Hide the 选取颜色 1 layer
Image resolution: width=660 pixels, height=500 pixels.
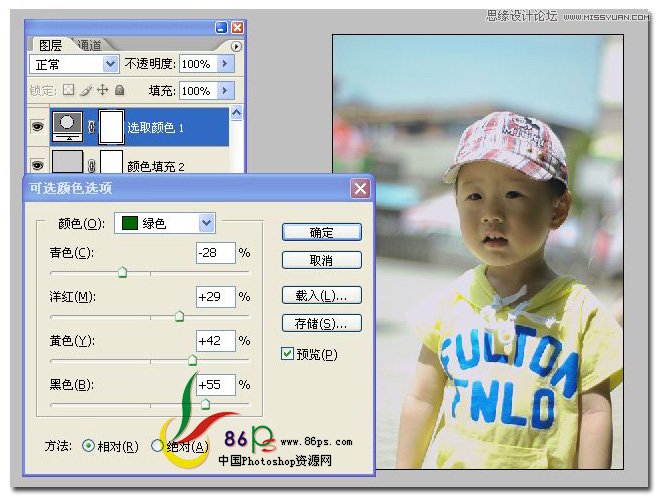pyautogui.click(x=38, y=126)
